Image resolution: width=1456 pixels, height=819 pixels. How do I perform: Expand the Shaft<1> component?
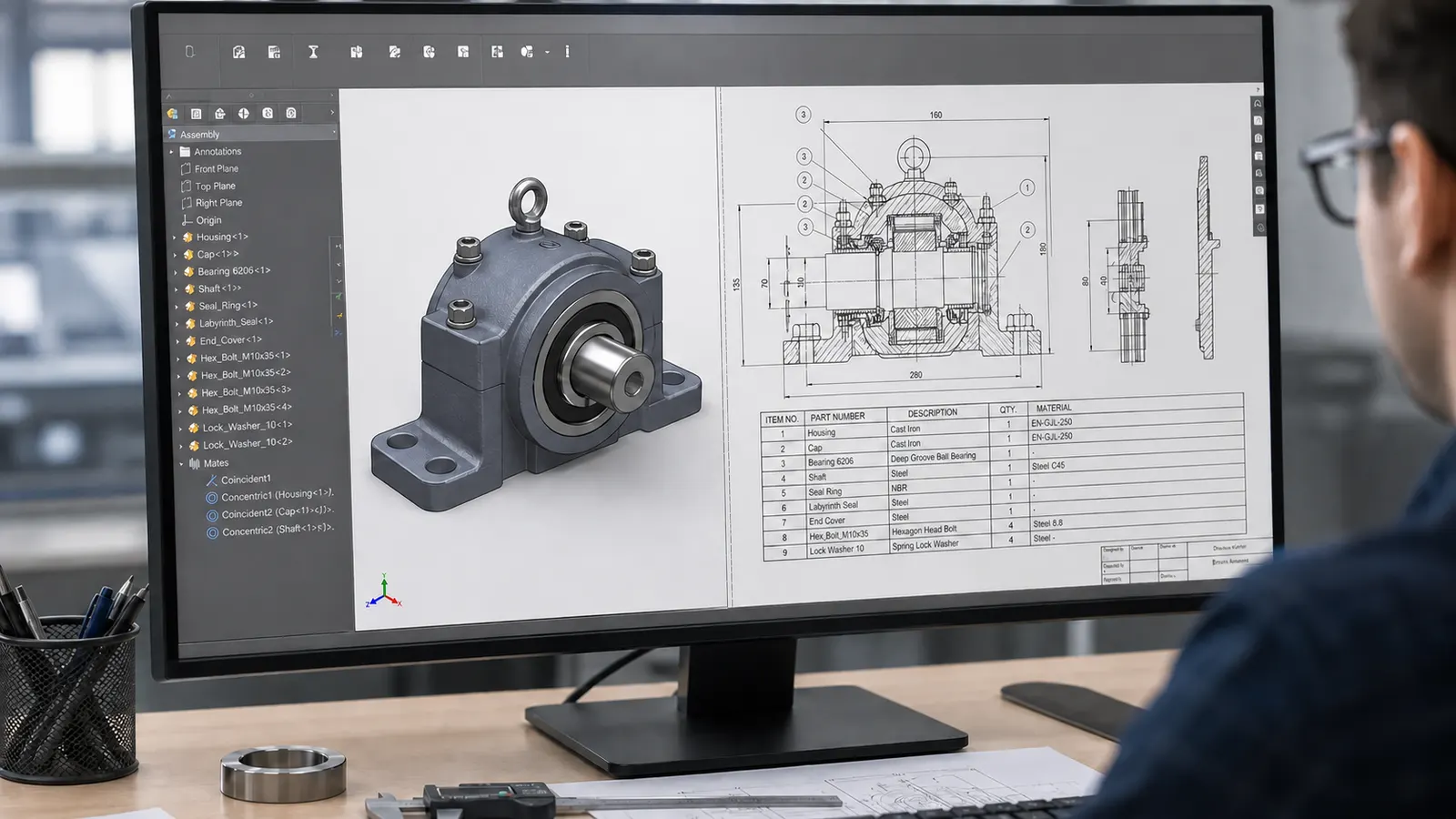[177, 289]
